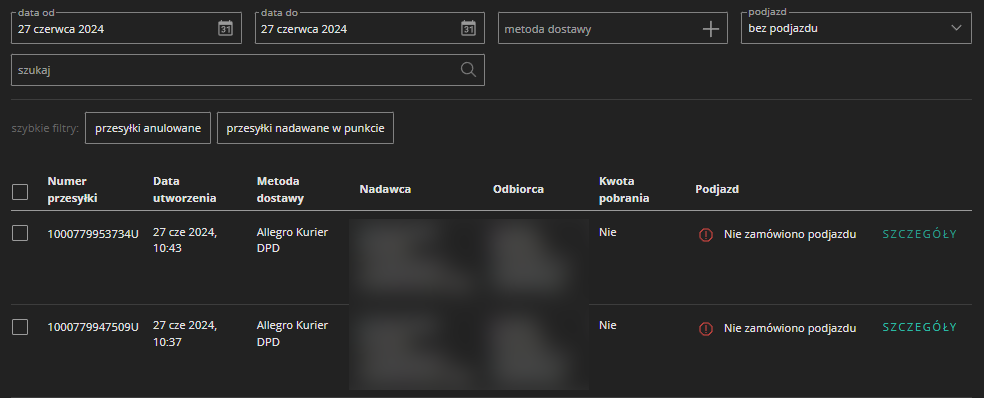
Task: Open the metoda dostawy selector field
Action: [x=612, y=28]
